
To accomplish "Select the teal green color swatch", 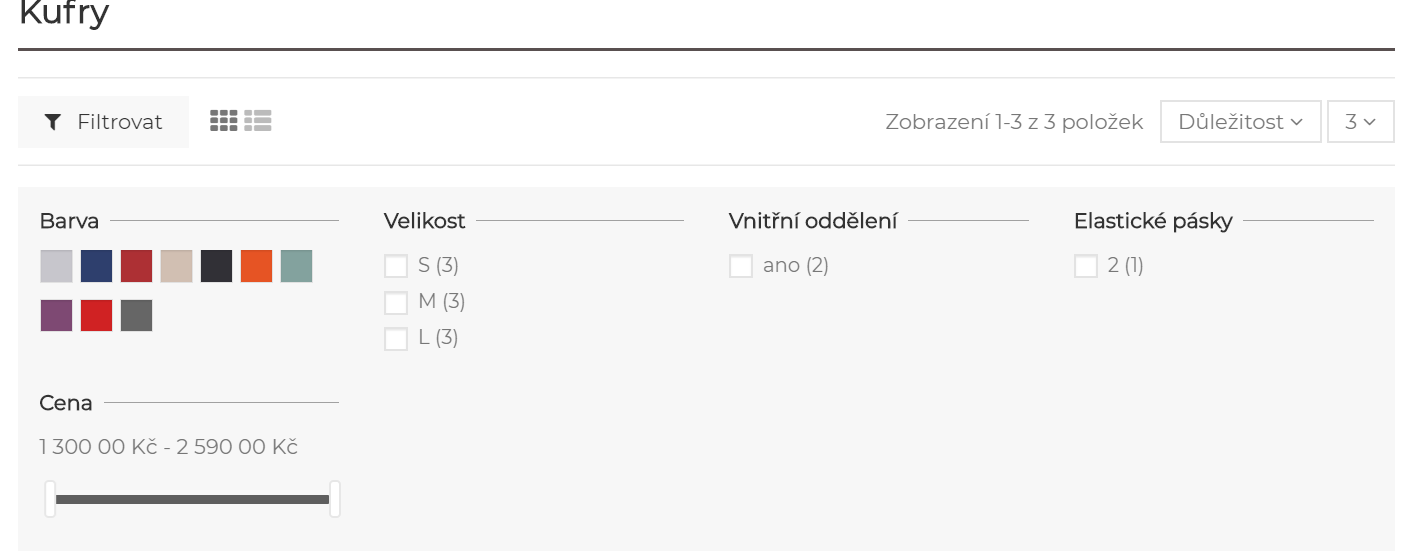I will pos(297,266).
